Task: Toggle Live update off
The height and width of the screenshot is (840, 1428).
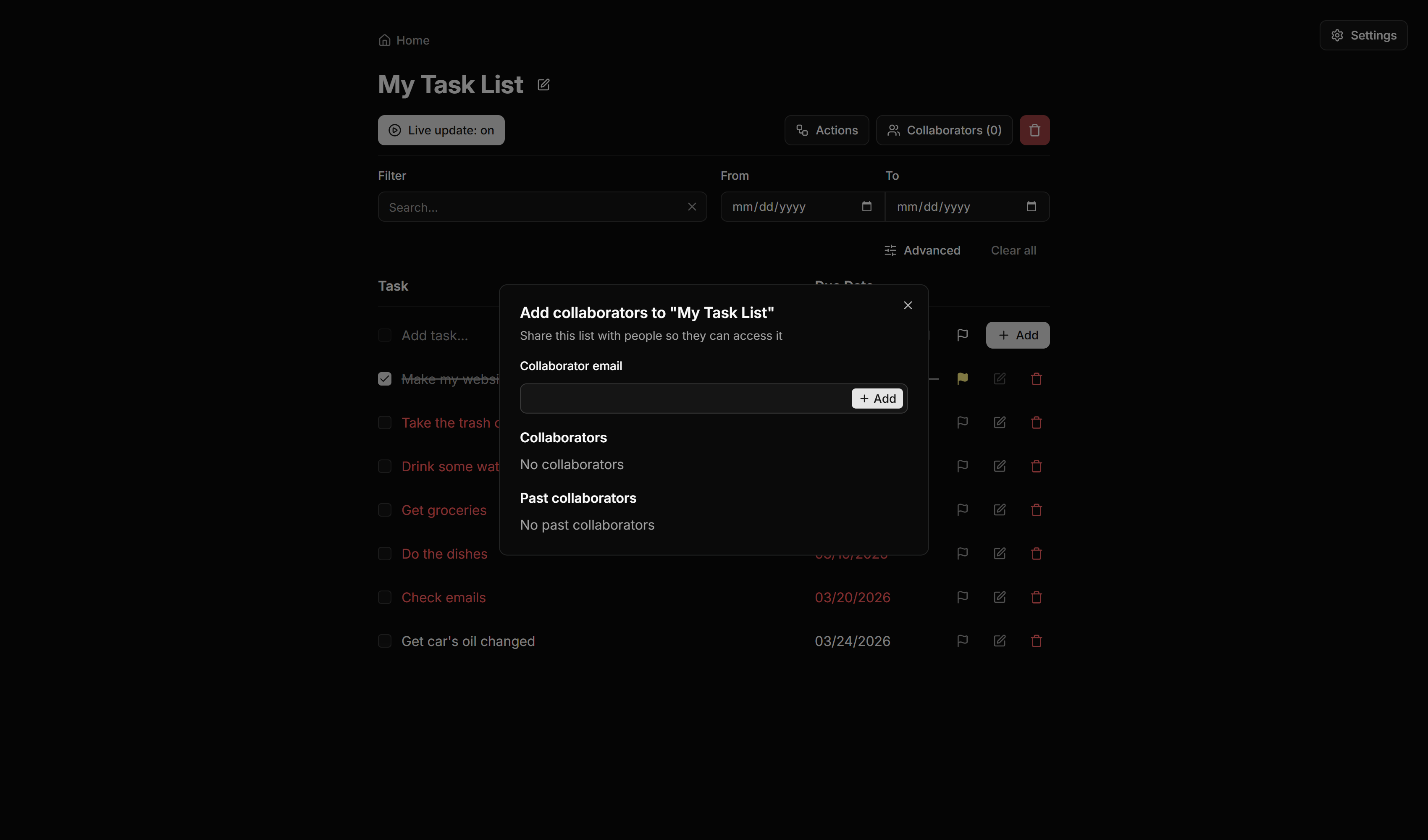Action: coord(441,130)
